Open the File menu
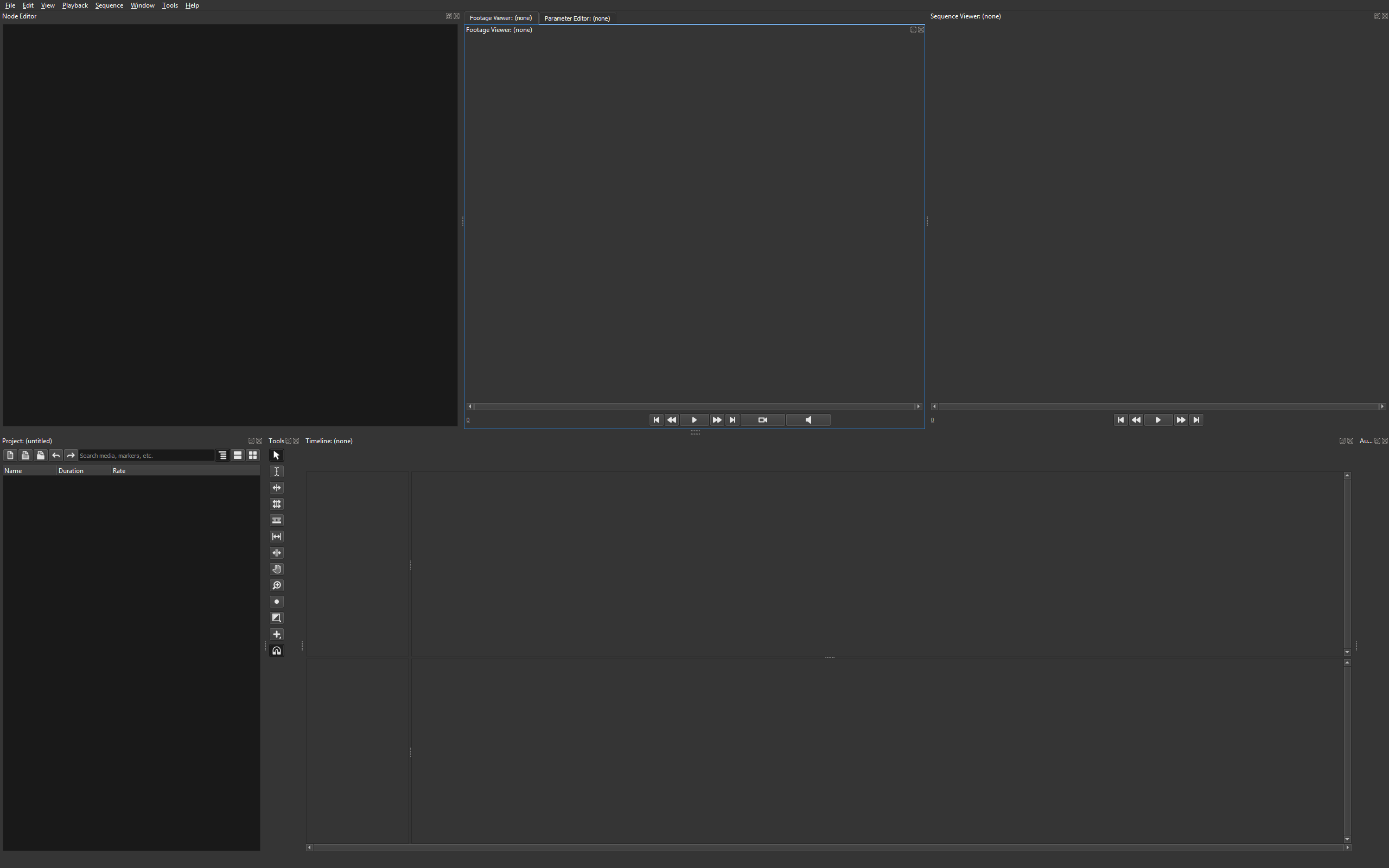1389x868 pixels. 10,5
